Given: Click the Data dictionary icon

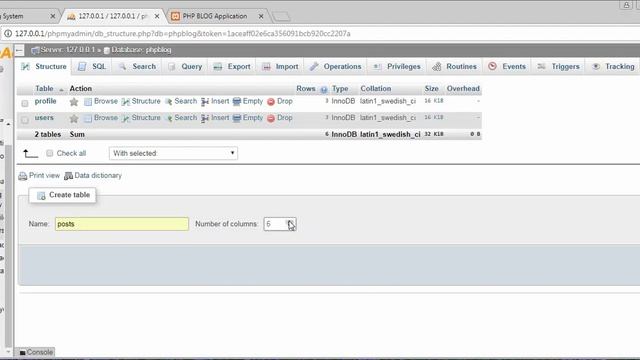Looking at the screenshot, I should click(69, 176).
